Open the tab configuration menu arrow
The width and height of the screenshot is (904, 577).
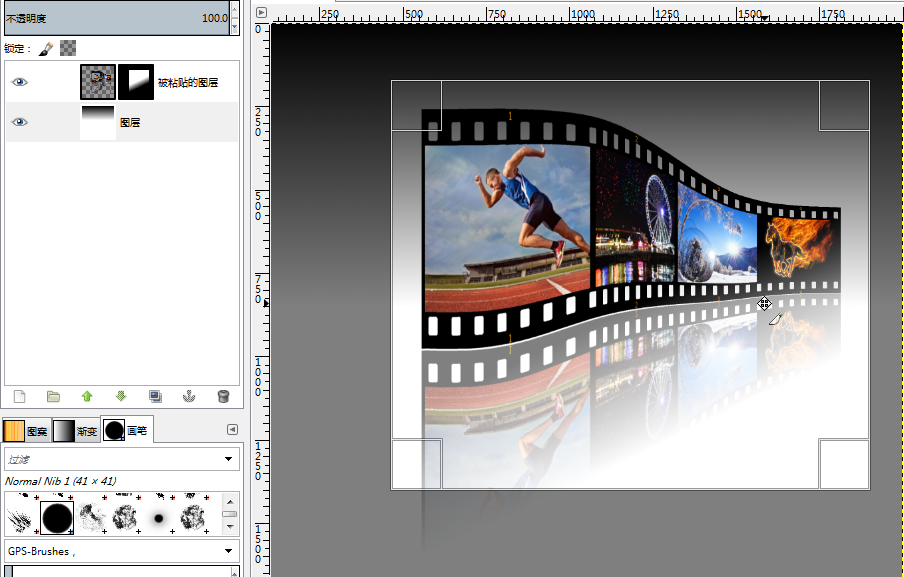(x=232, y=429)
